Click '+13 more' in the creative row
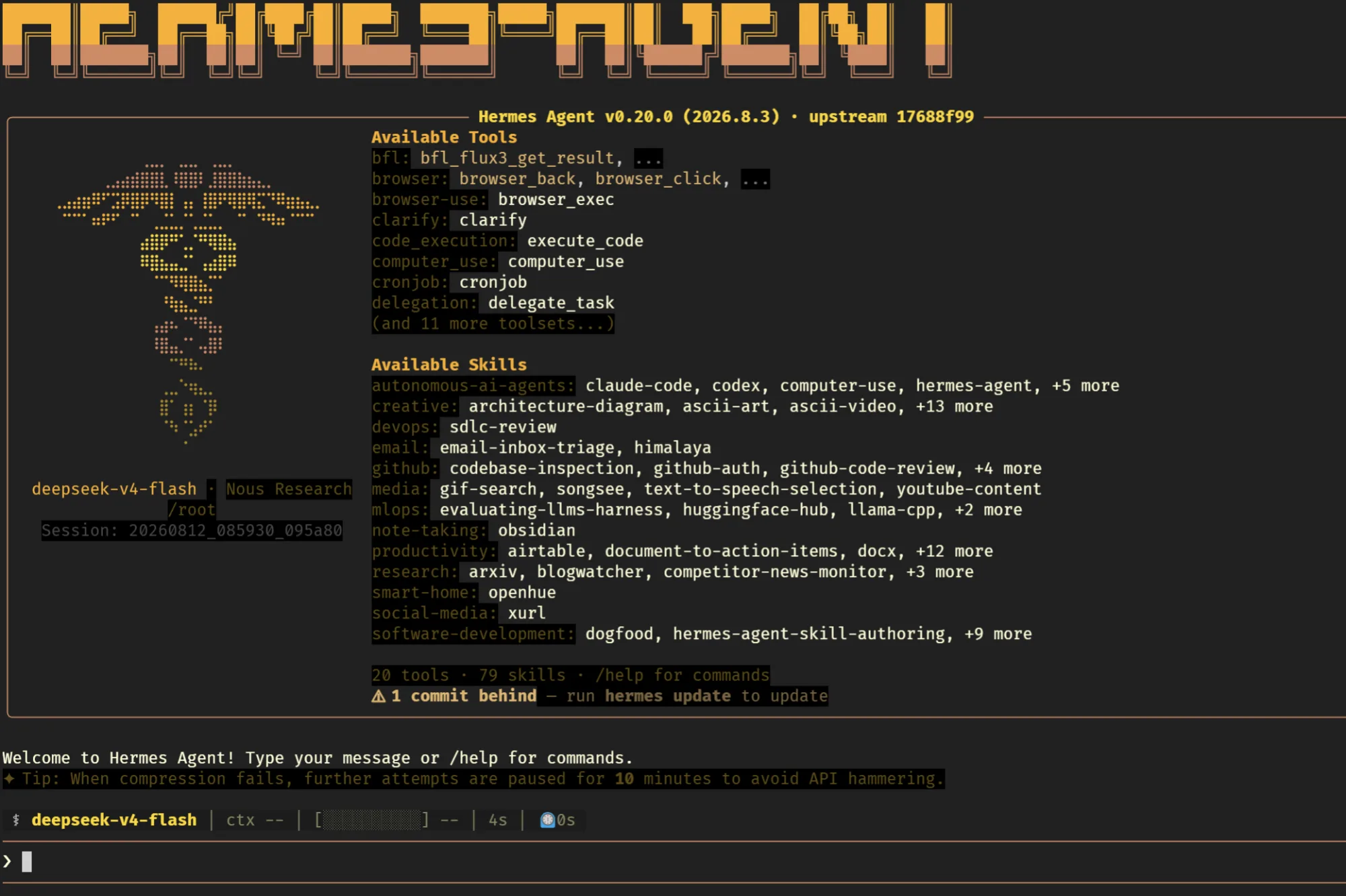Image resolution: width=1346 pixels, height=896 pixels. point(954,406)
